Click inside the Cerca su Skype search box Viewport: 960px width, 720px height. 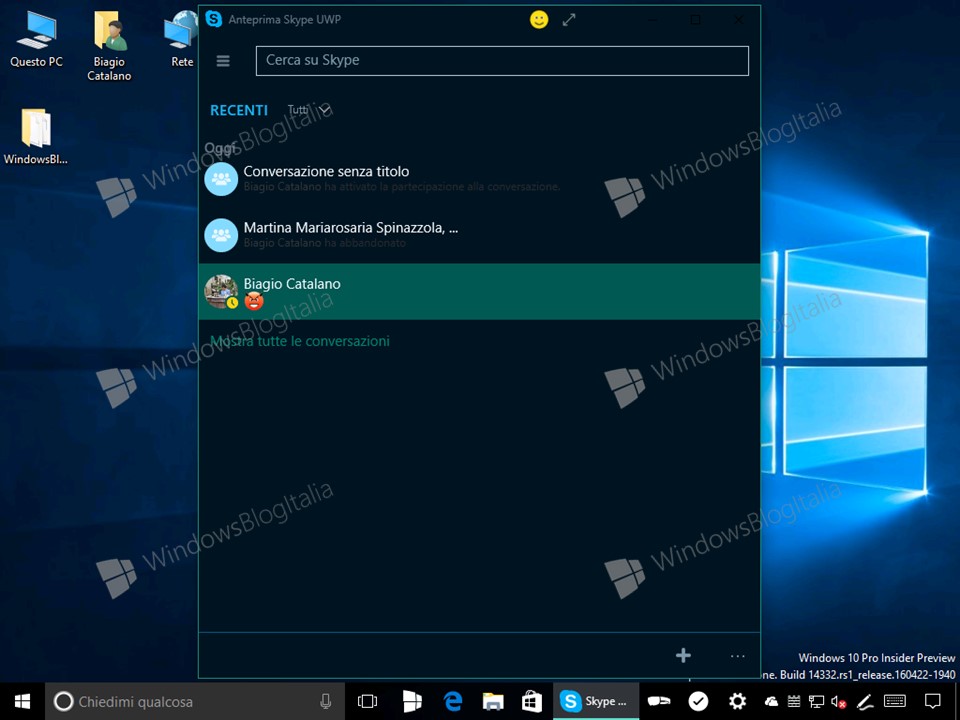tap(502, 61)
